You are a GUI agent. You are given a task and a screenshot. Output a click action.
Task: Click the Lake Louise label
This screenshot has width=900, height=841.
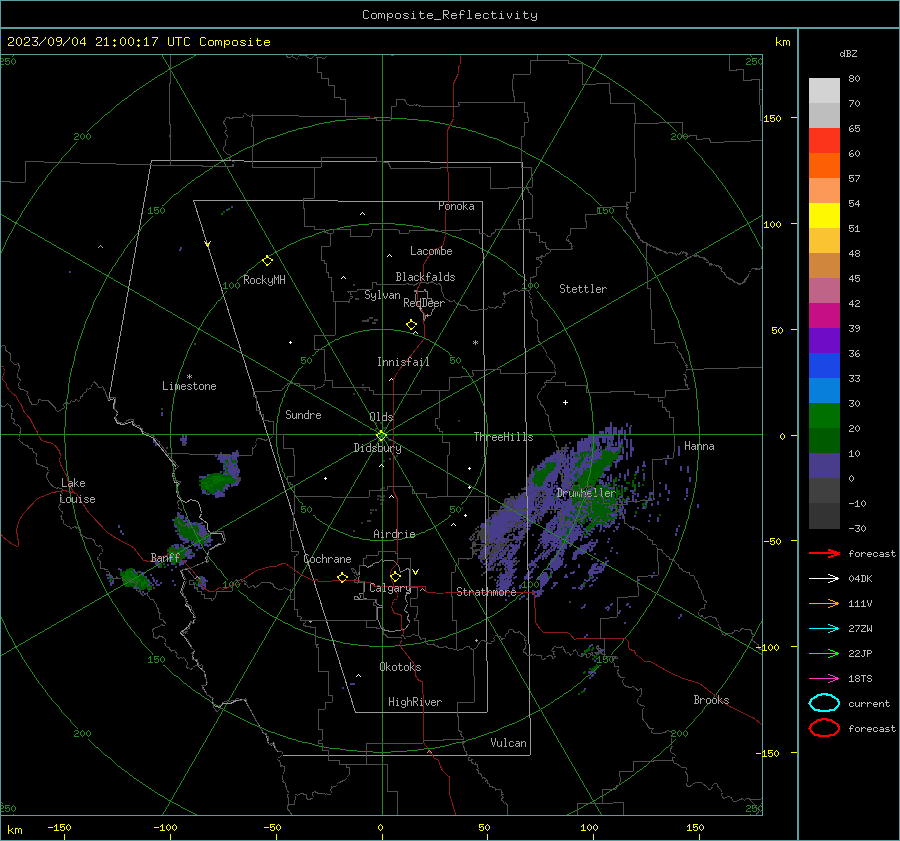click(x=77, y=491)
